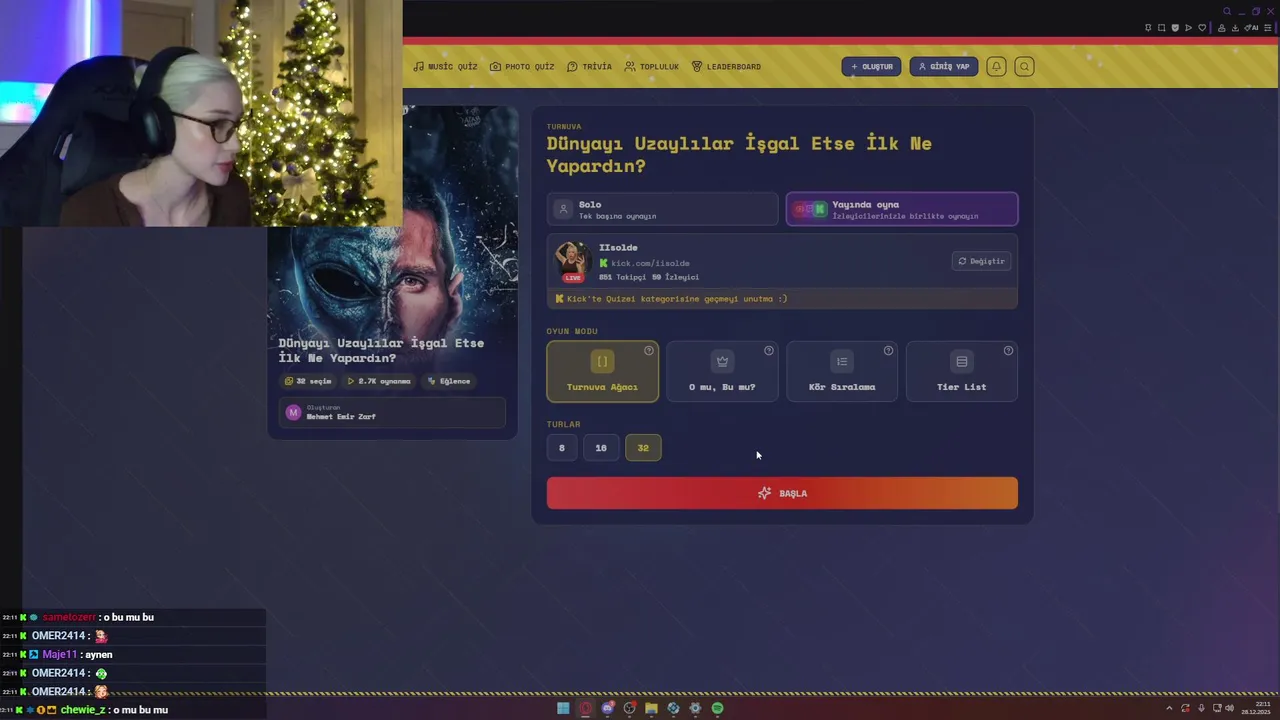Open Spotify from the taskbar

tap(717, 708)
